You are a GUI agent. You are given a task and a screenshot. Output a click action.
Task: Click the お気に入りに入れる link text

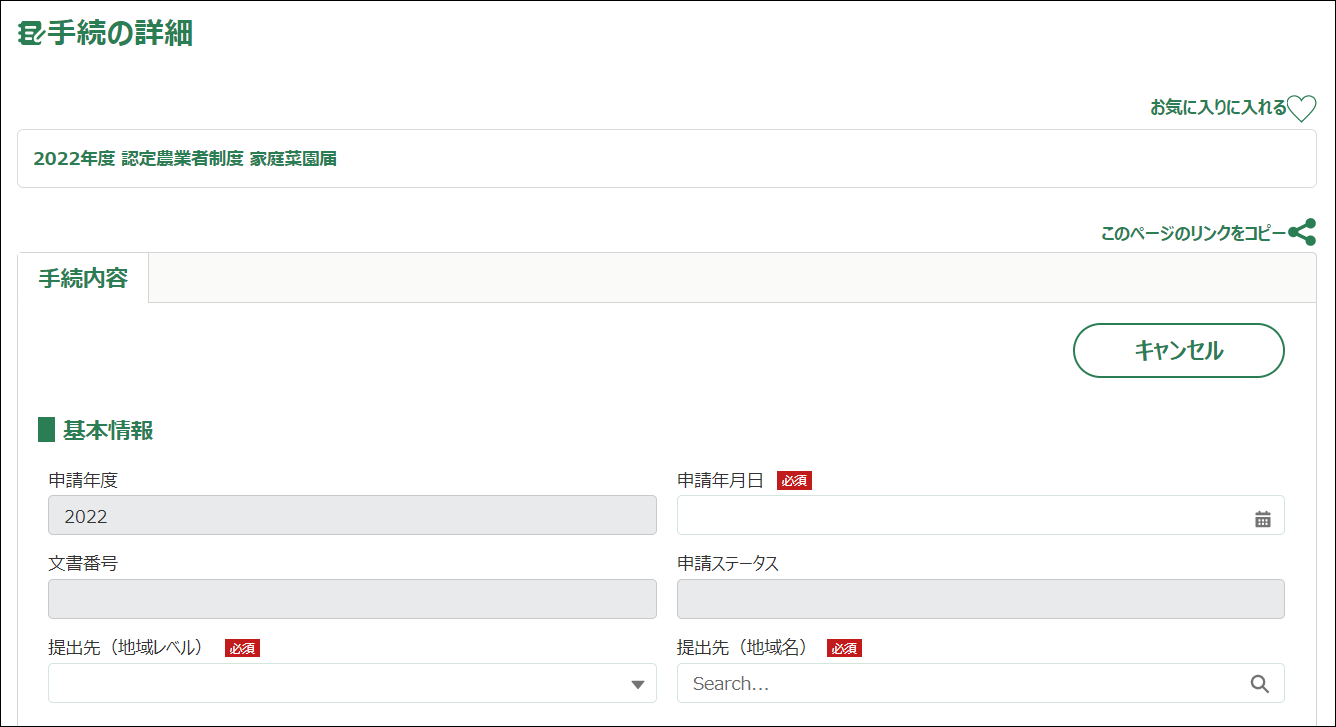tap(1218, 108)
